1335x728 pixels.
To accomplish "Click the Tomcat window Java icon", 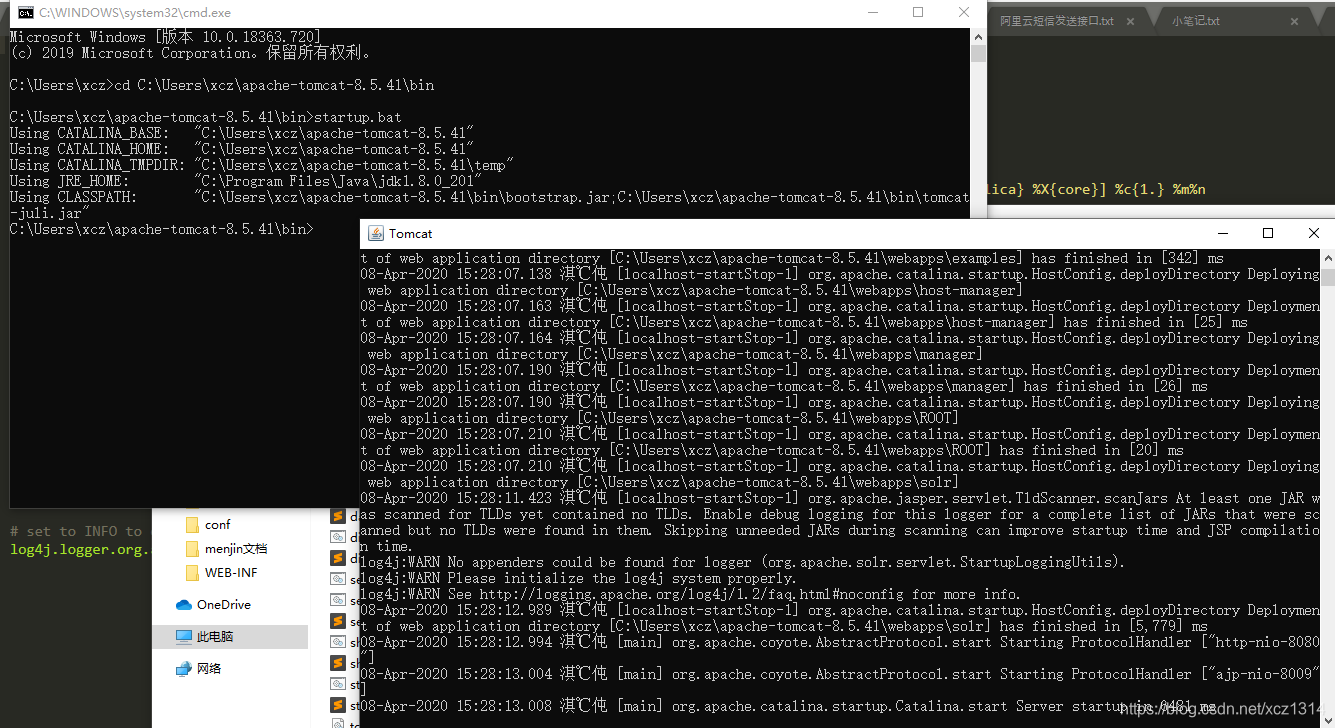I will (376, 233).
